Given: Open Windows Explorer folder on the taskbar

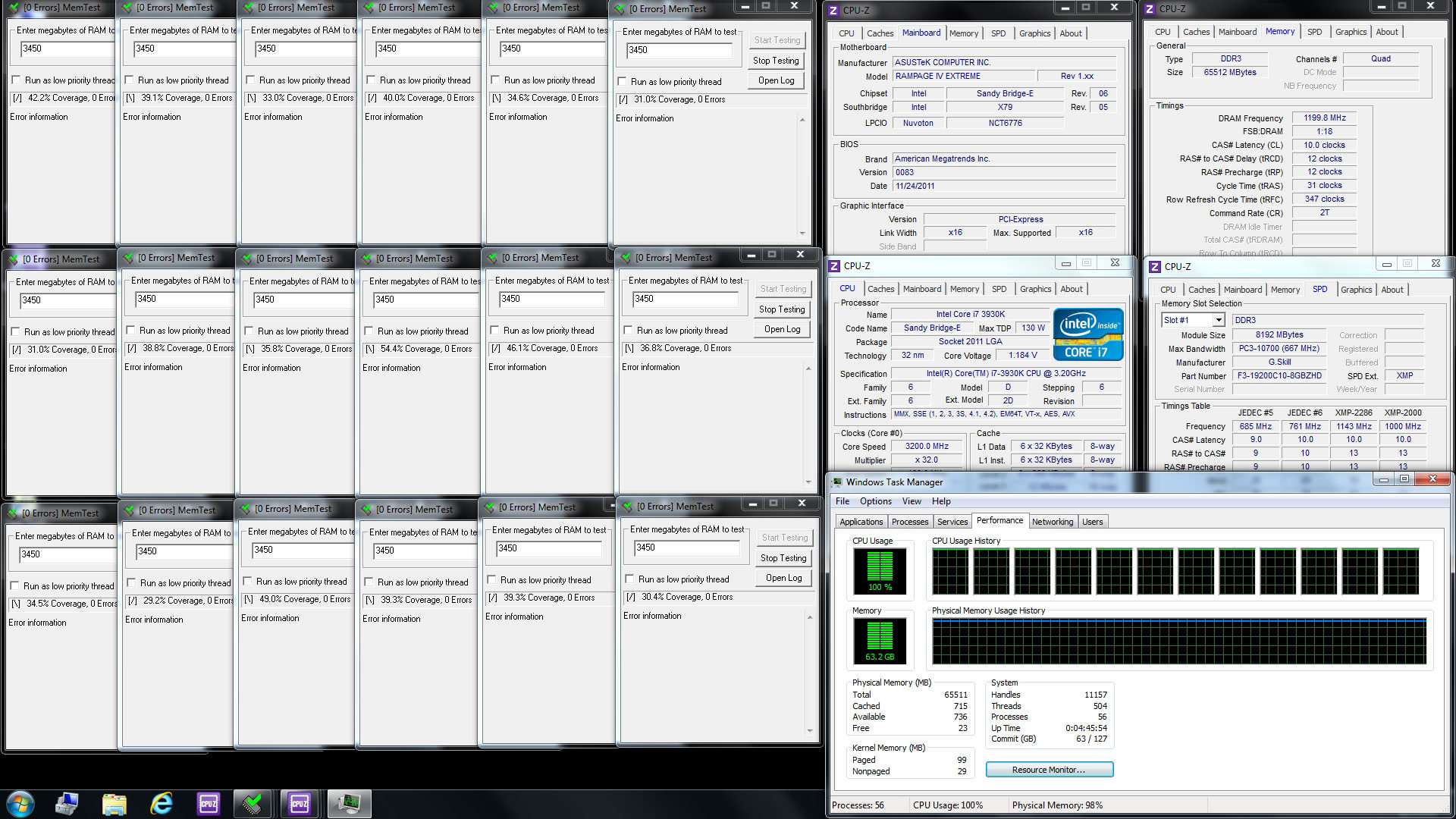Looking at the screenshot, I should [115, 803].
